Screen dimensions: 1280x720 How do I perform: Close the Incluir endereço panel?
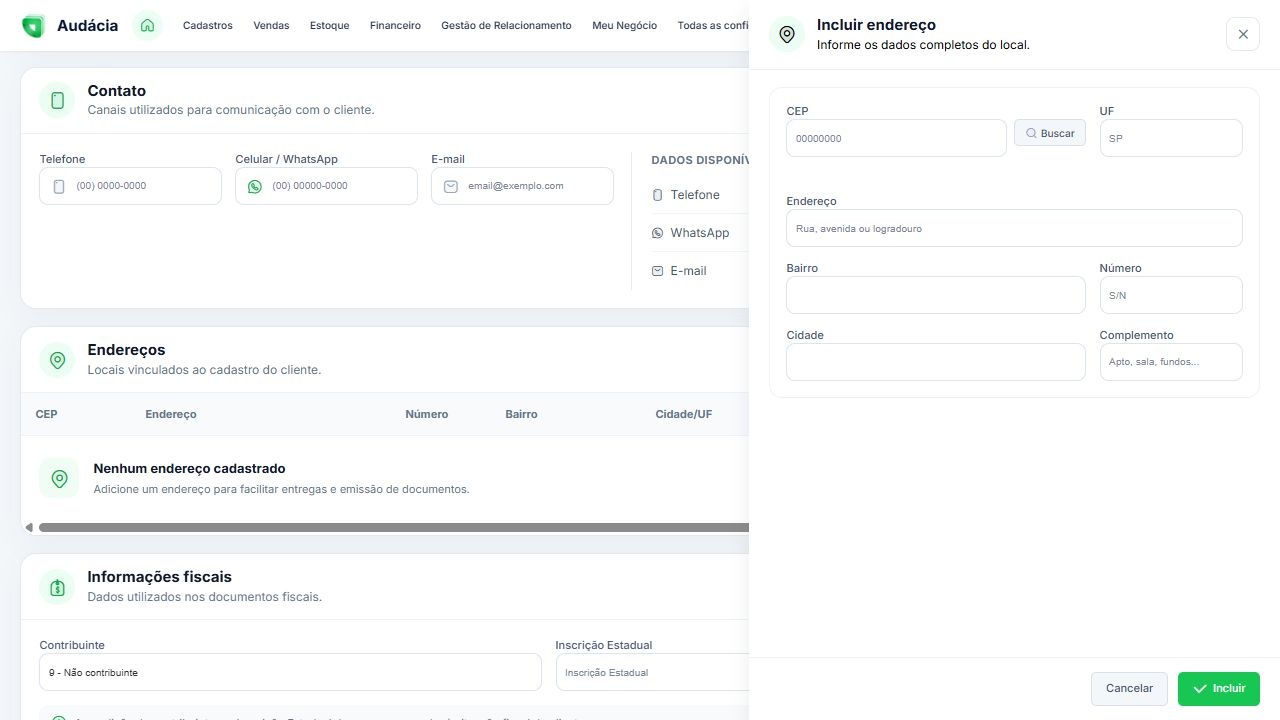coord(1243,34)
